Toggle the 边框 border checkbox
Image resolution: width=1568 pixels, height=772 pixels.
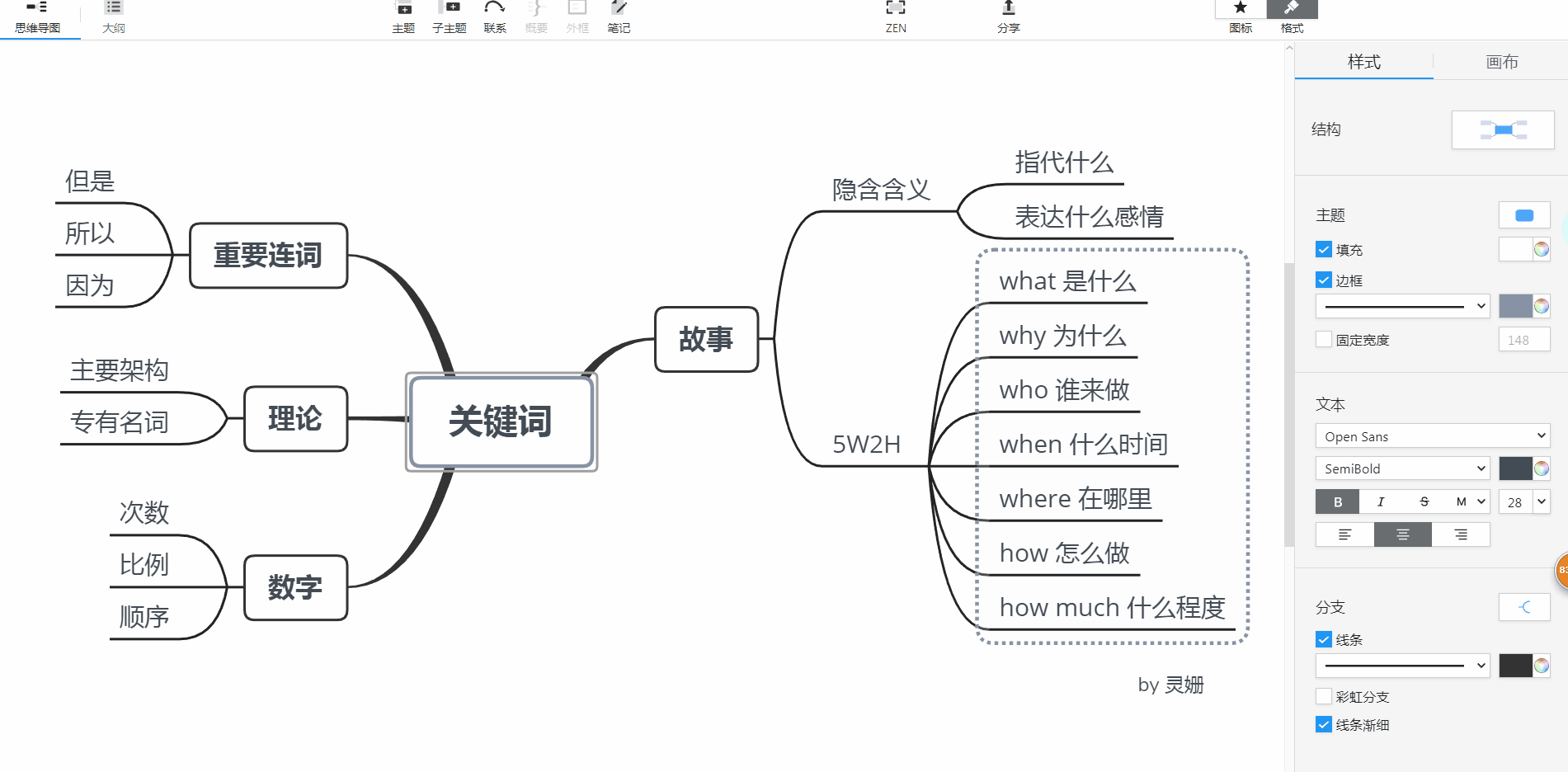pyautogui.click(x=1324, y=280)
